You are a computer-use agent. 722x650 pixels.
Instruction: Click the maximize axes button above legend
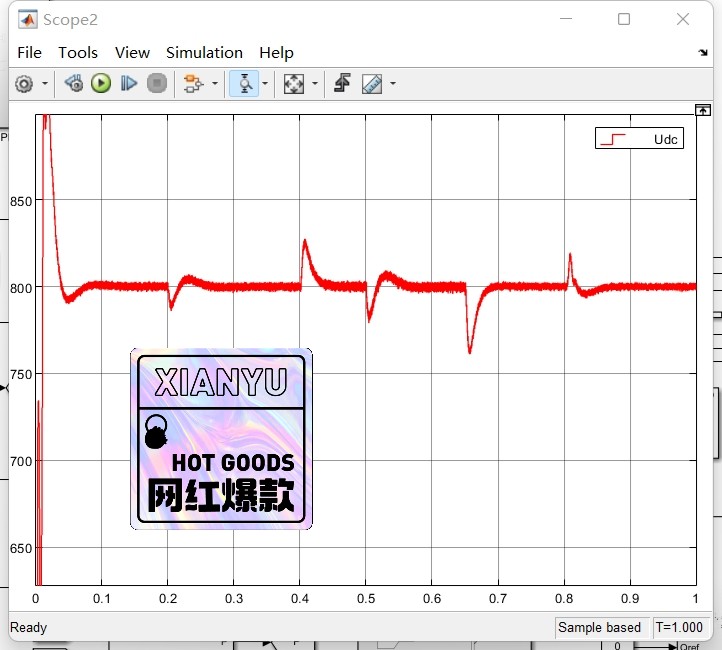[703, 110]
